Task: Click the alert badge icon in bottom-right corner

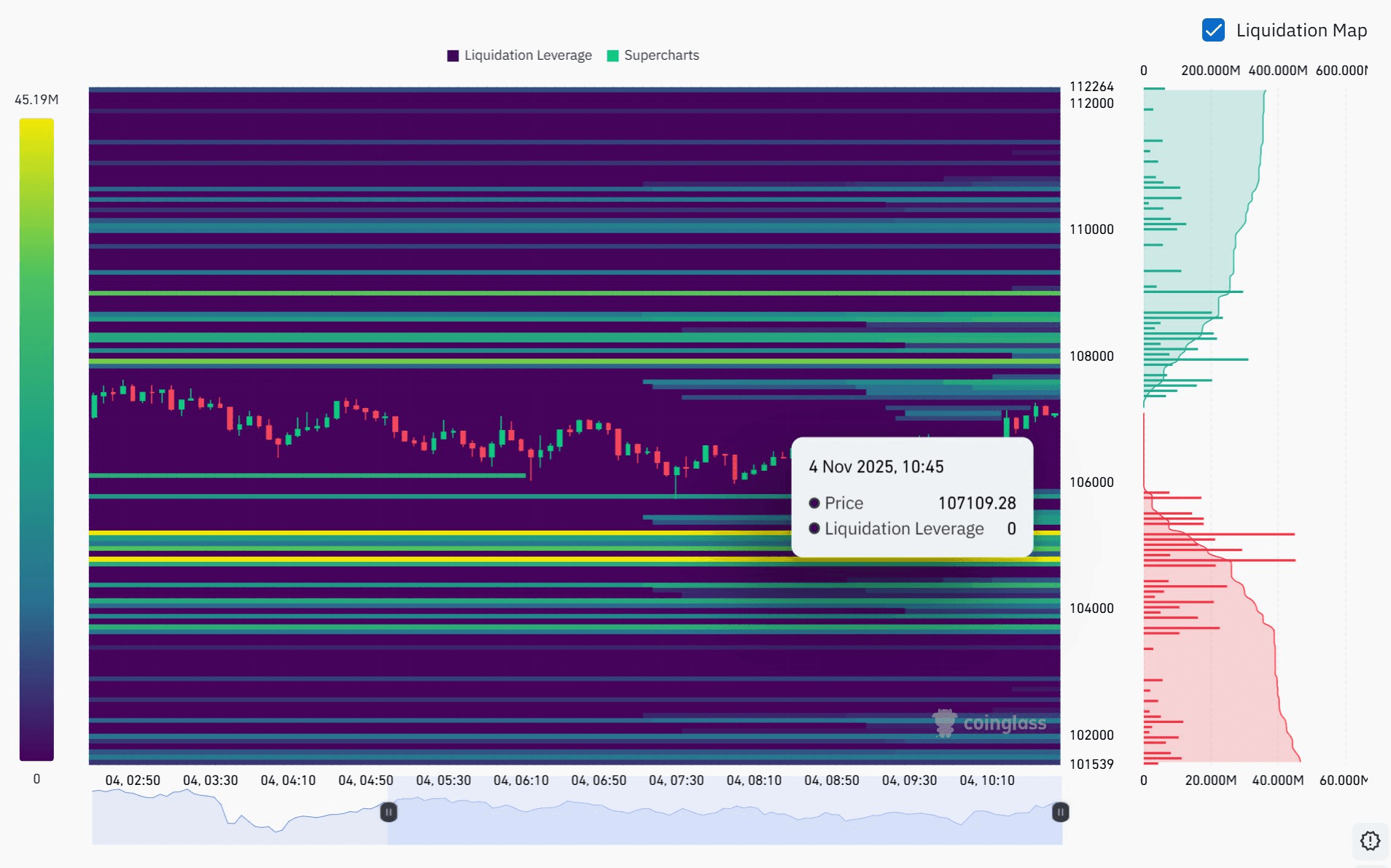Action: pyautogui.click(x=1370, y=840)
